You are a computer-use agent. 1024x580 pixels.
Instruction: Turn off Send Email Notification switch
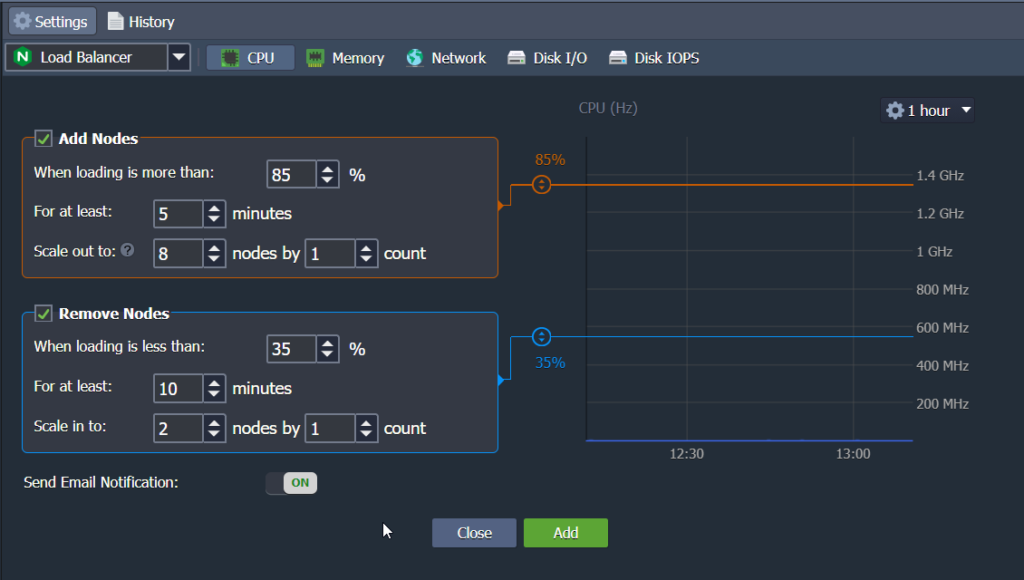(291, 483)
